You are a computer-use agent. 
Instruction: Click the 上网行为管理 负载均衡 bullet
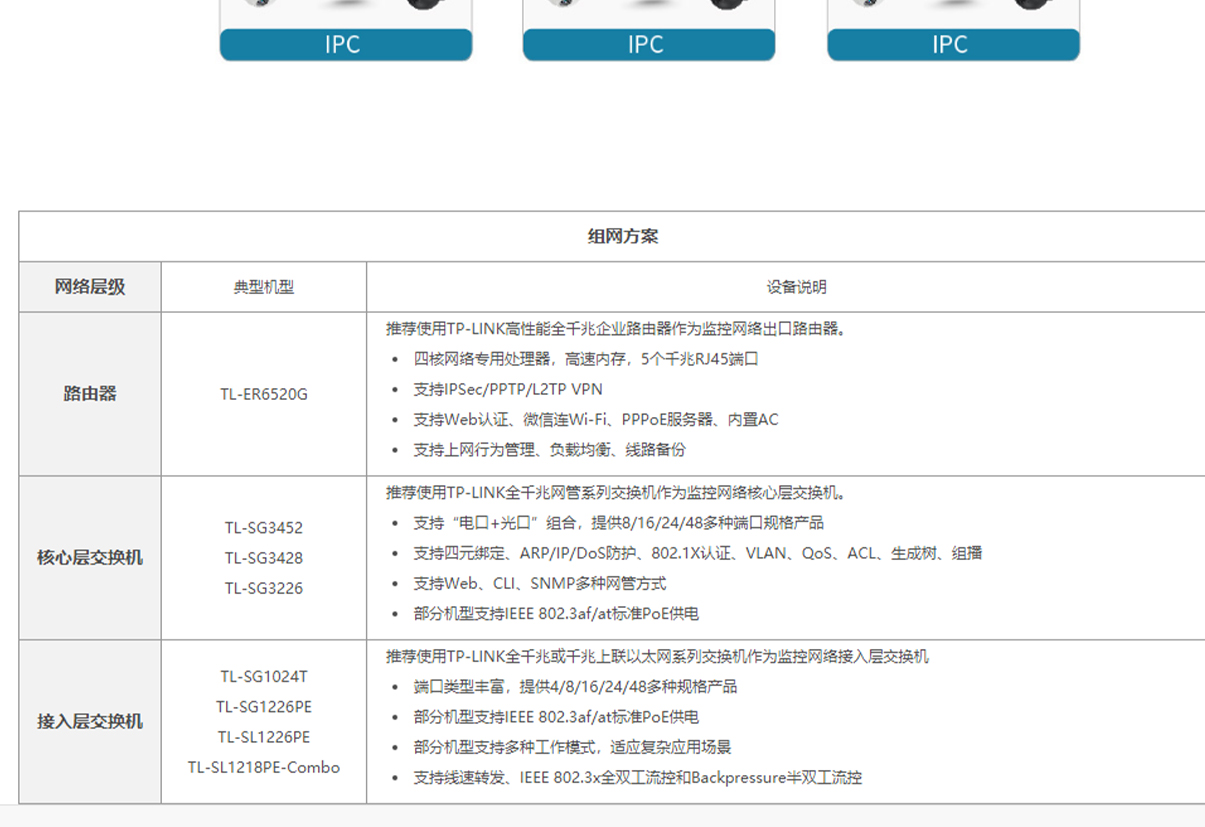click(550, 450)
